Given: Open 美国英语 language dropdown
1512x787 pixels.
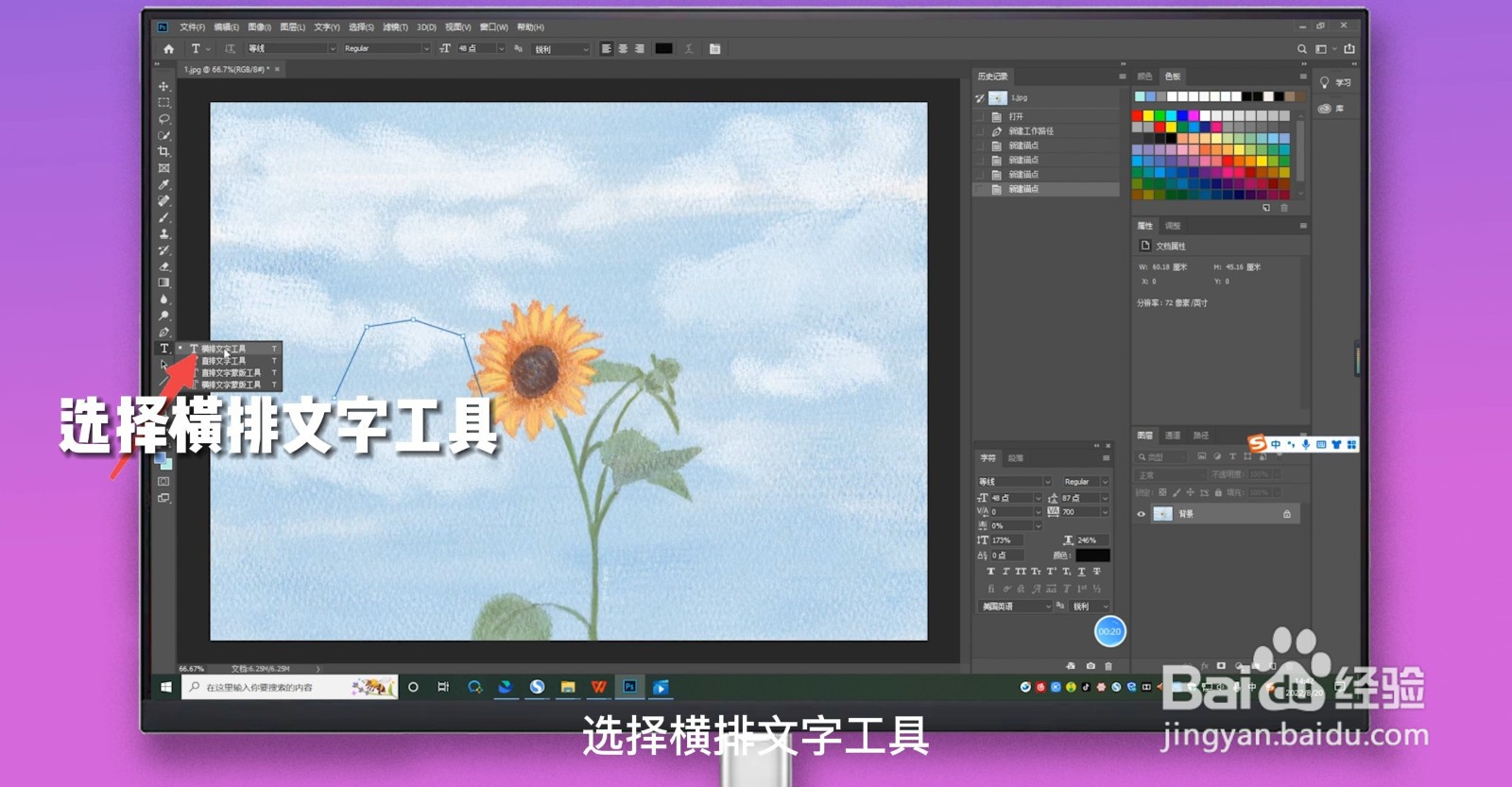Looking at the screenshot, I should coord(1016,607).
